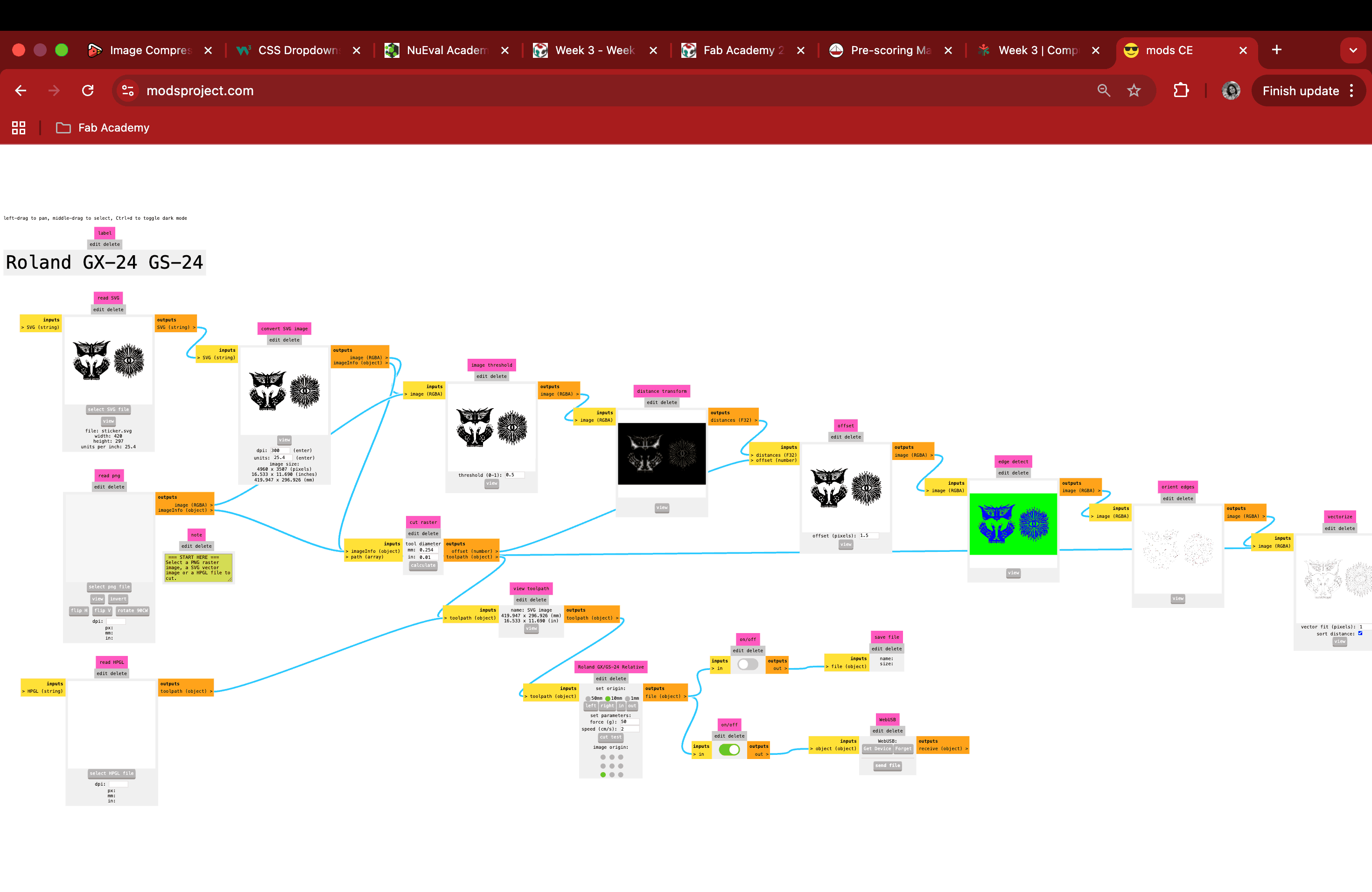Open the Fab Academy bookmarks folder
Viewport: 1372px width, 892px height.
pos(103,128)
